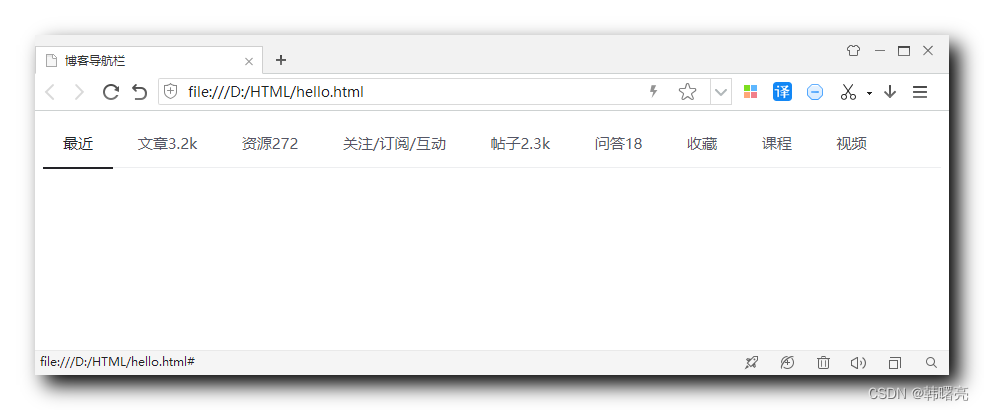
Task: Bookmark the page using the star icon
Action: [x=687, y=92]
